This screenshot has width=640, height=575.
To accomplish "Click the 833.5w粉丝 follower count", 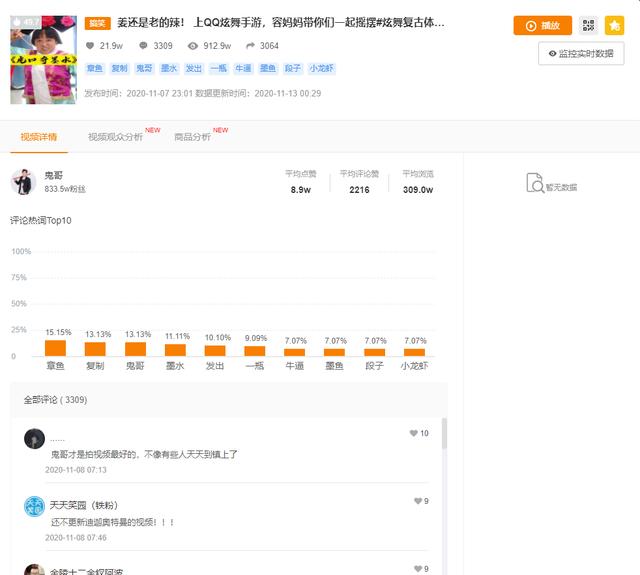I will coord(65,189).
